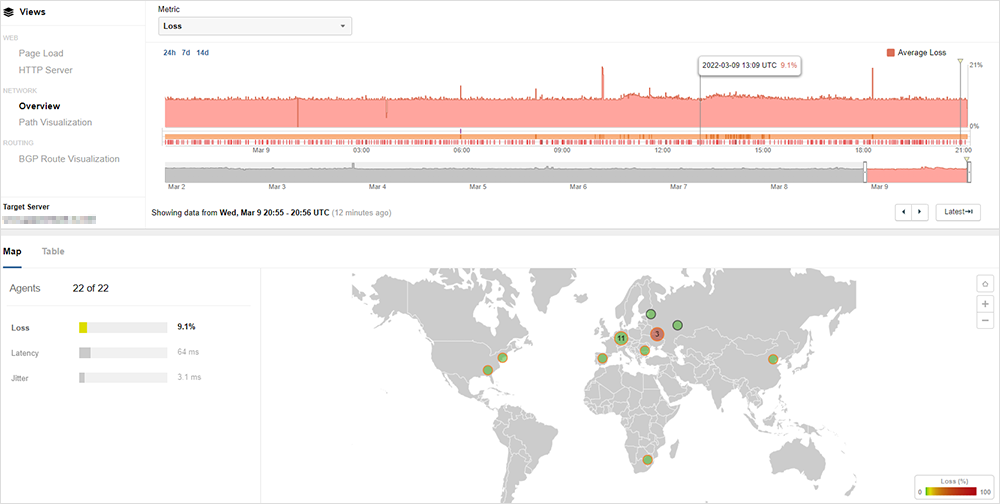Jump to Latest data button
1000x504 pixels.
(x=958, y=212)
